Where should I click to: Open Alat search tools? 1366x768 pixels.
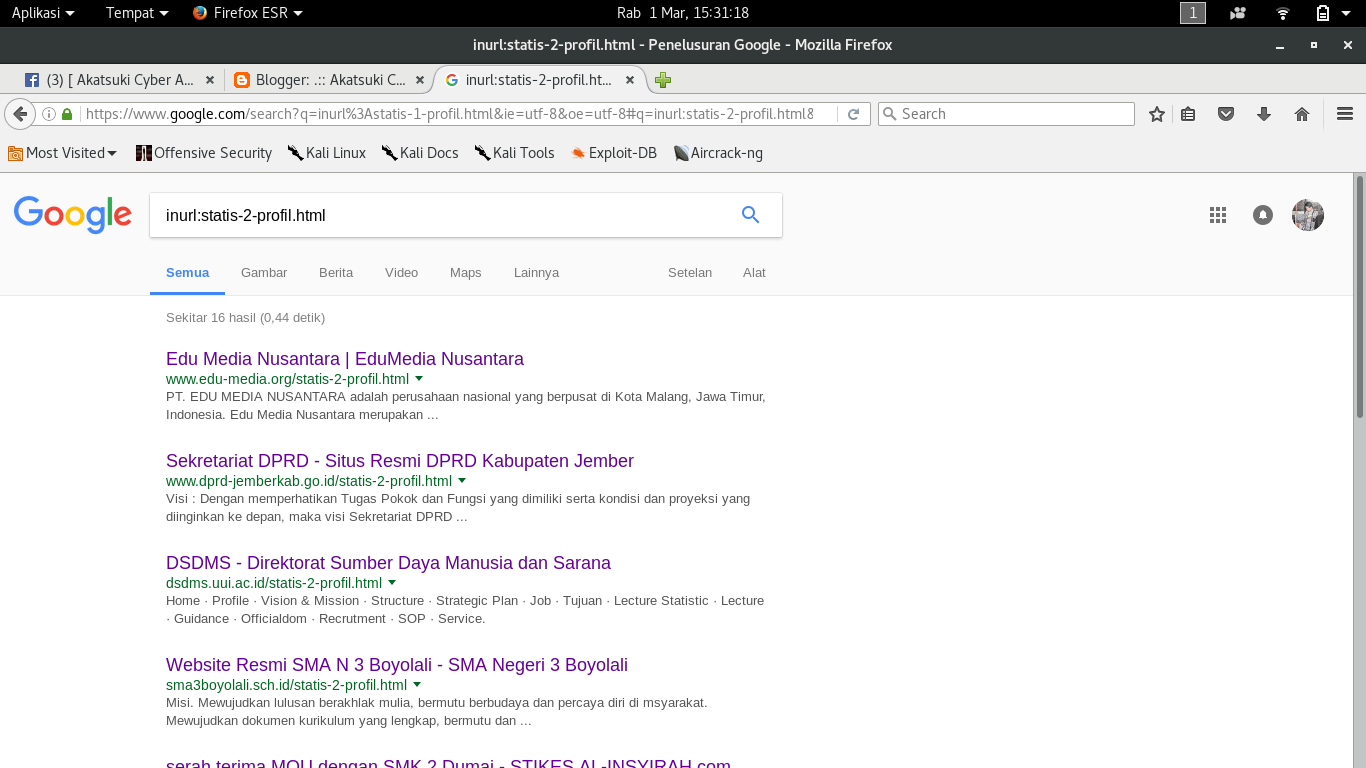[754, 273]
